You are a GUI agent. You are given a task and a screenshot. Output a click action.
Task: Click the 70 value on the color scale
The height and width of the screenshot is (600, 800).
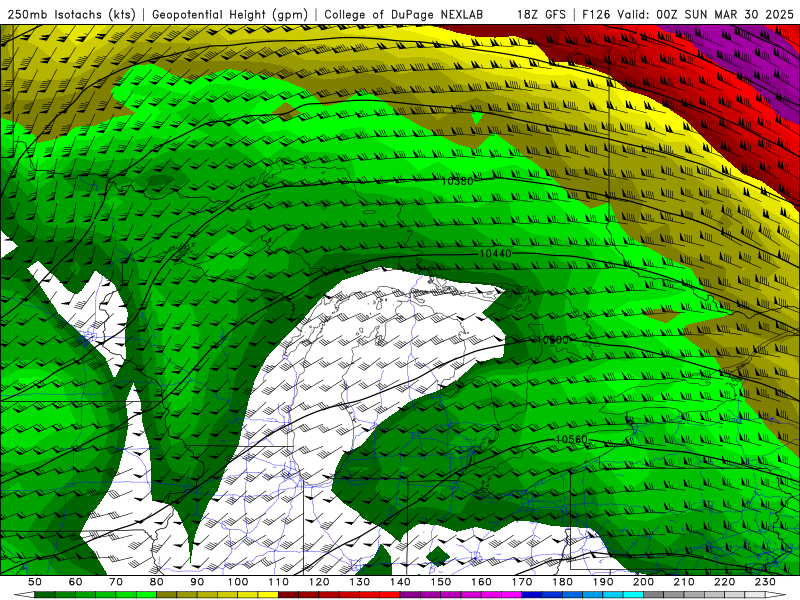(116, 582)
